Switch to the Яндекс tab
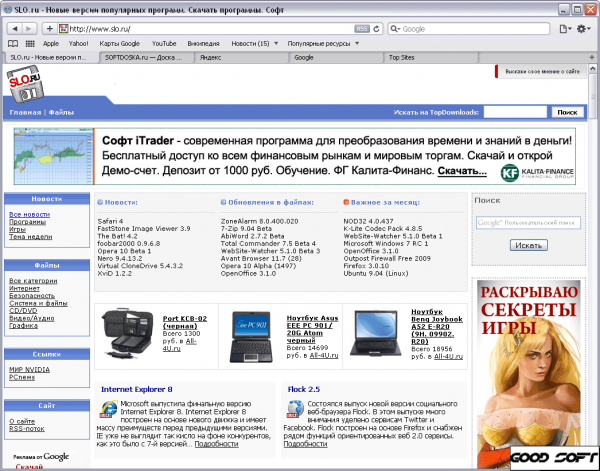Screen dimensions: 600x471 [x=241, y=57]
